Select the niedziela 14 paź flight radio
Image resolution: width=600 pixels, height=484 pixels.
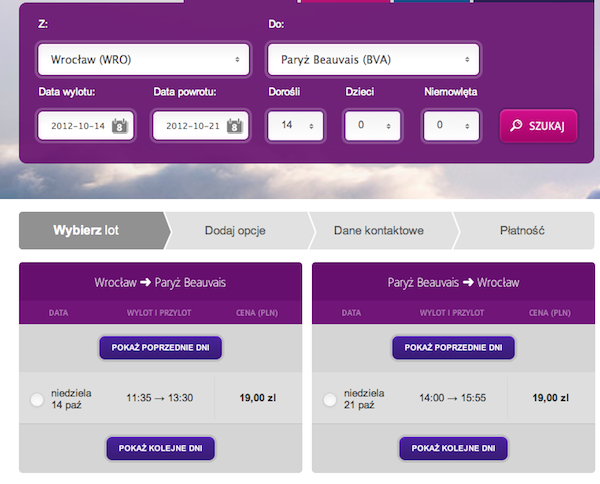pos(37,400)
